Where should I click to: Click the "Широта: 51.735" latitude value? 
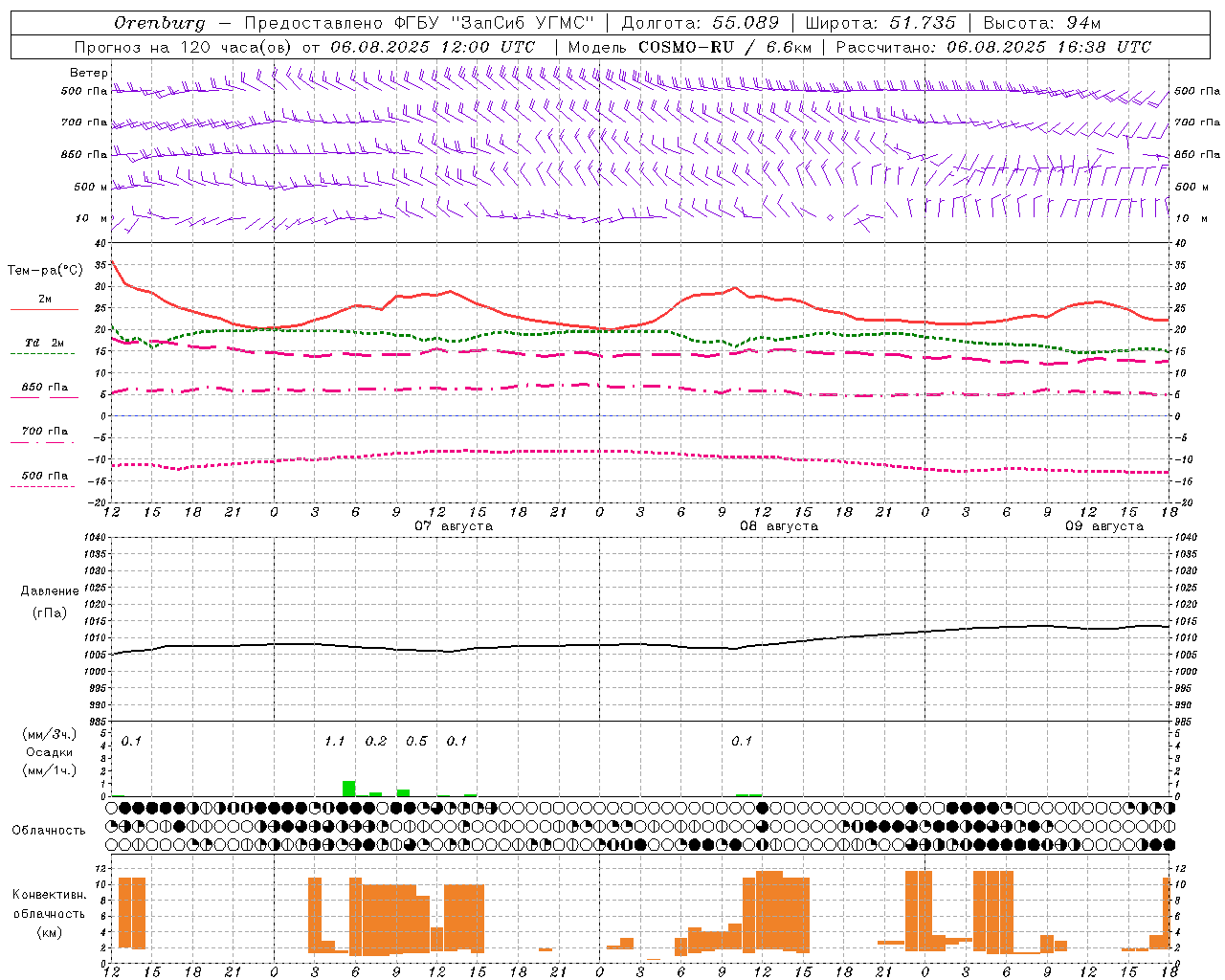coord(881,23)
